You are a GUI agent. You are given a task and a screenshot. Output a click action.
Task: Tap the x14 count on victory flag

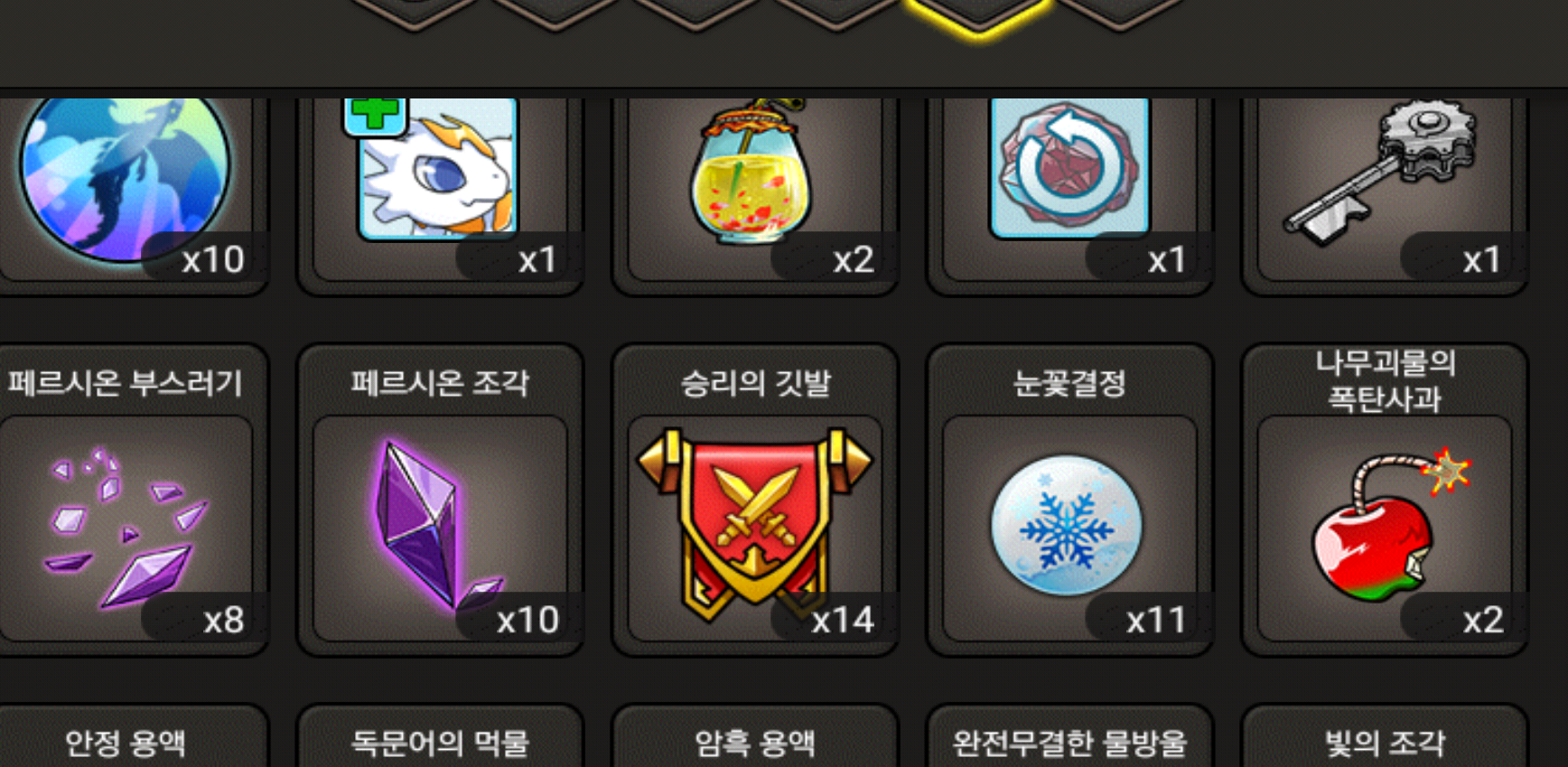(842, 620)
